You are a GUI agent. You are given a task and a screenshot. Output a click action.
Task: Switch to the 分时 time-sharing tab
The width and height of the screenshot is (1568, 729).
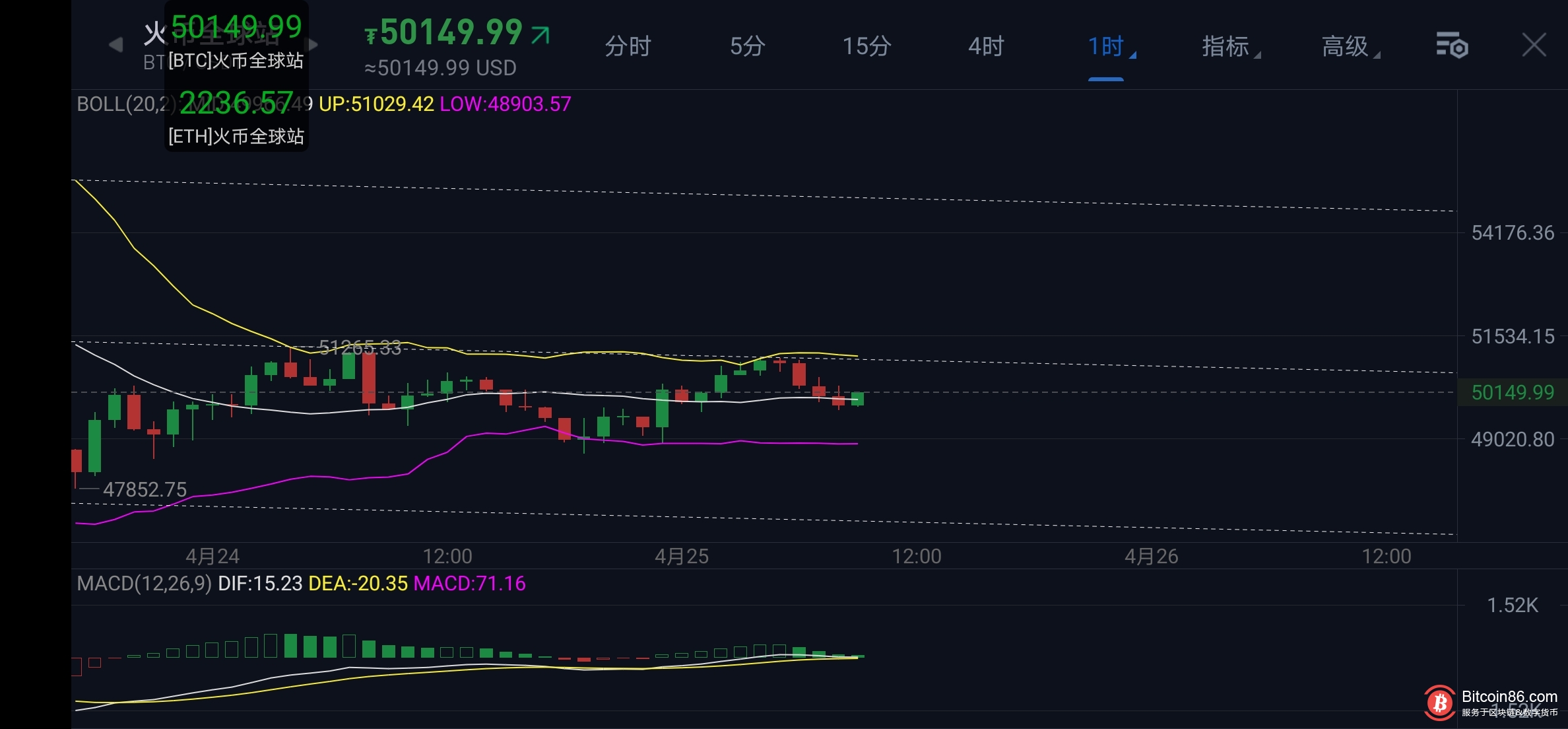628,46
